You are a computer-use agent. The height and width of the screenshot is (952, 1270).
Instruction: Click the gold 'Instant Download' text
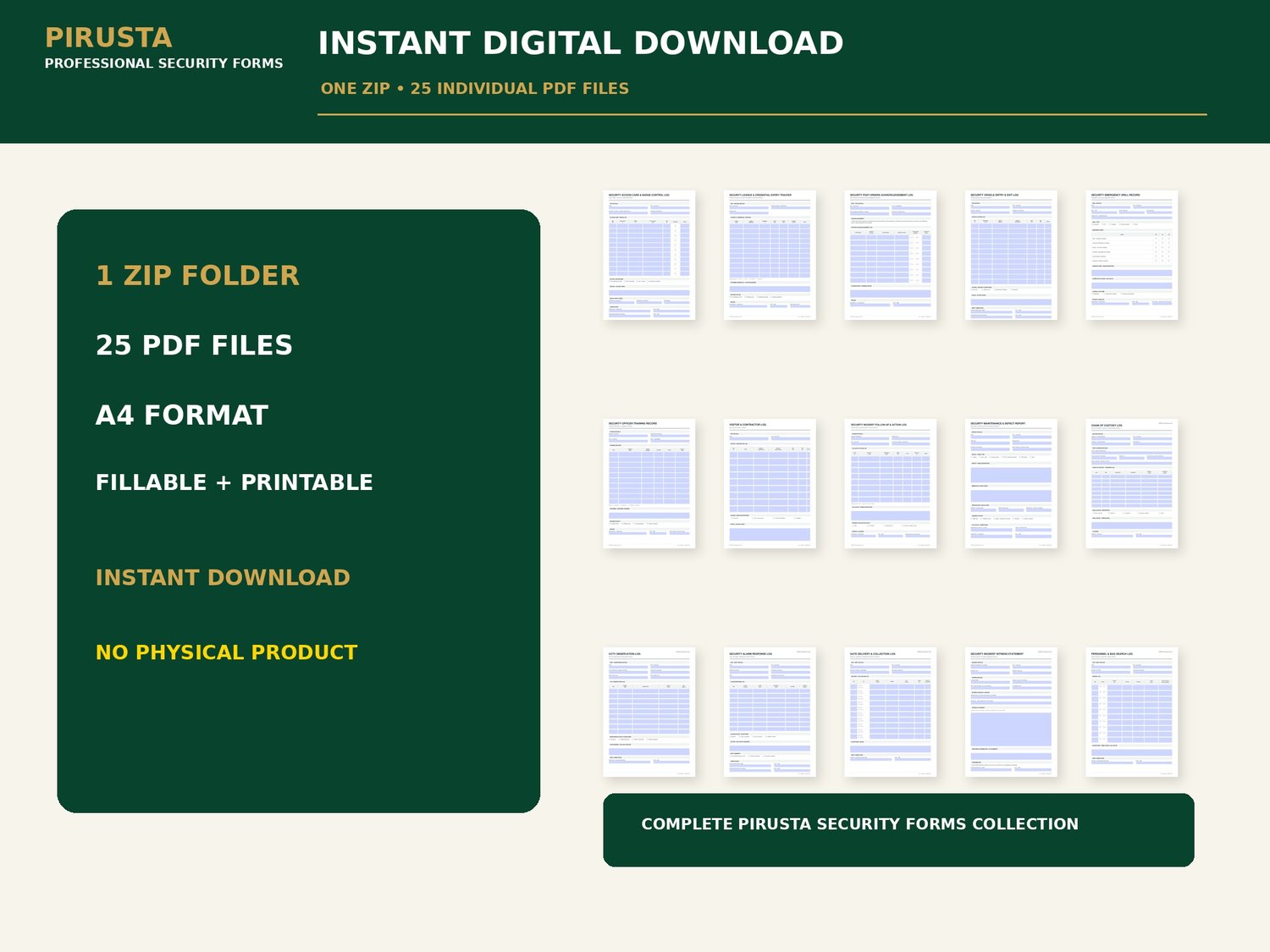[223, 578]
